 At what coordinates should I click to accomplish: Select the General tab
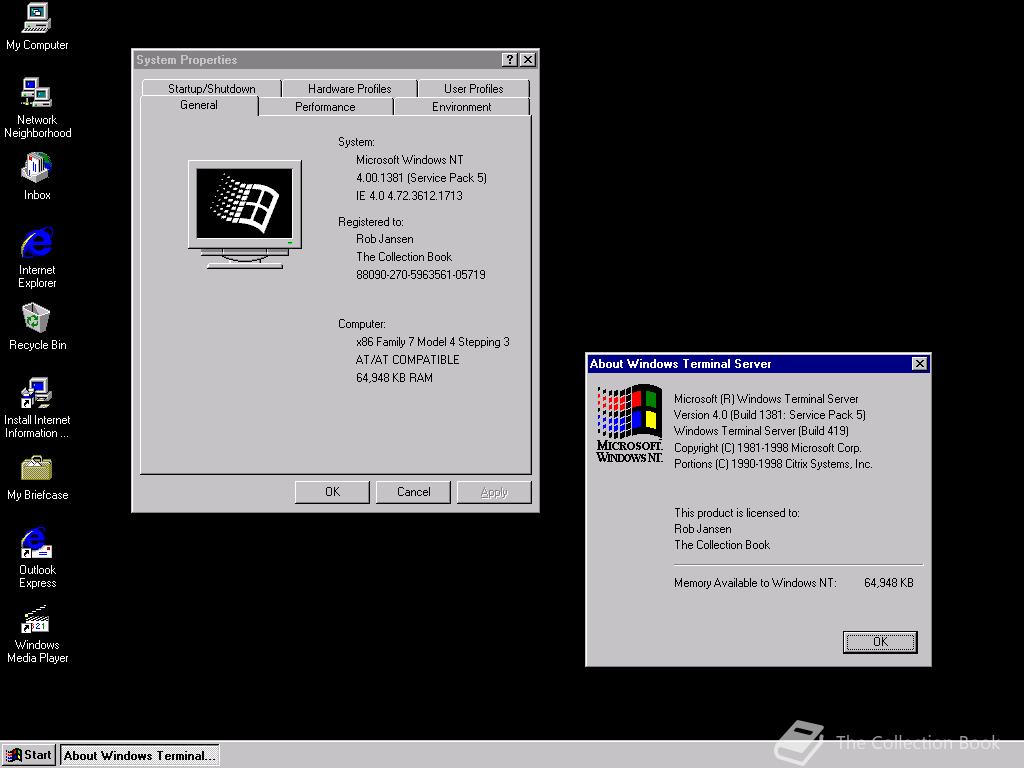pyautogui.click(x=199, y=105)
